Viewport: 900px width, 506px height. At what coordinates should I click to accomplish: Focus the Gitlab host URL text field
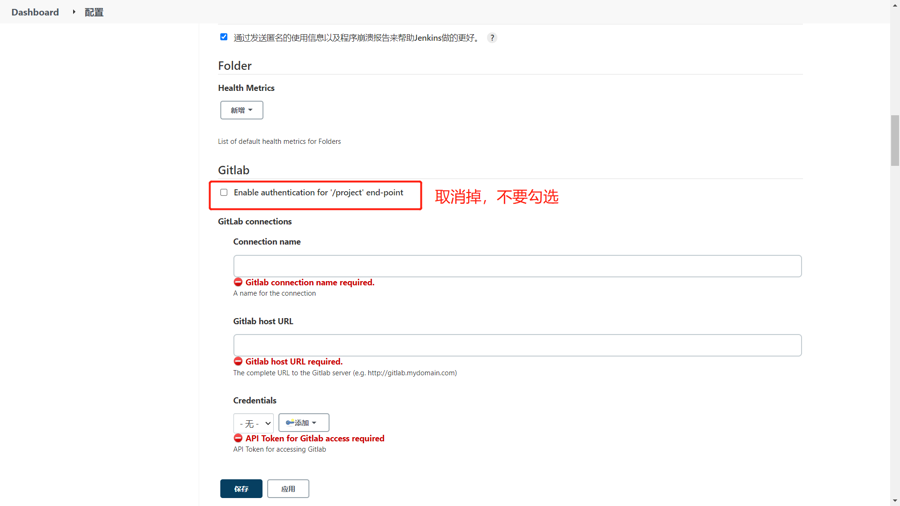click(517, 345)
